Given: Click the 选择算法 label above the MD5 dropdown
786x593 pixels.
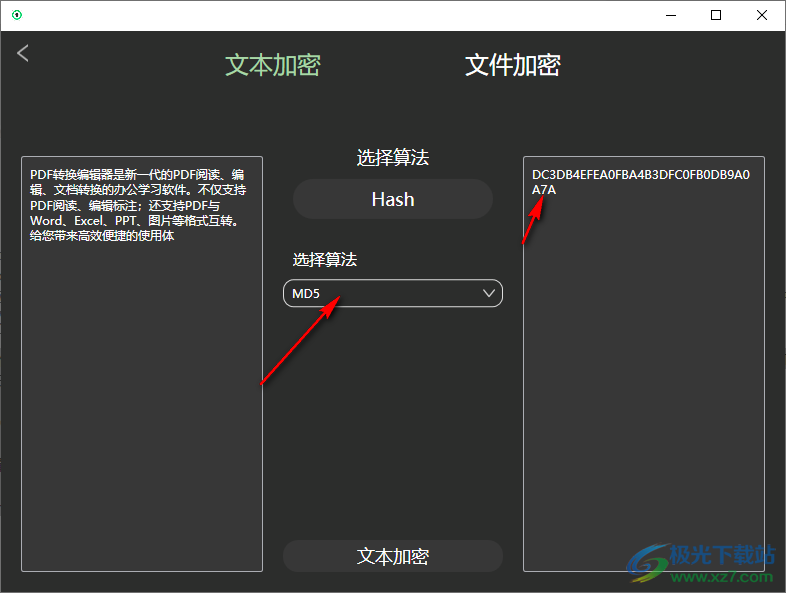Looking at the screenshot, I should click(325, 260).
